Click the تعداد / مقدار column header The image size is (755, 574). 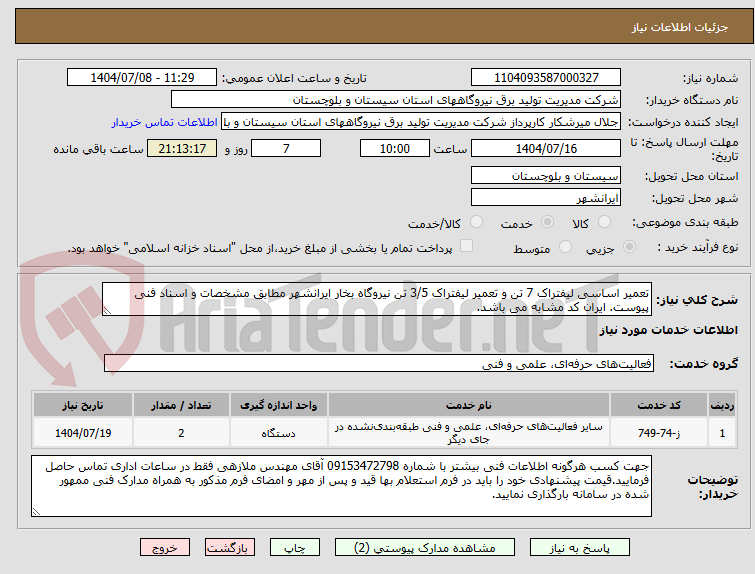[x=181, y=405]
